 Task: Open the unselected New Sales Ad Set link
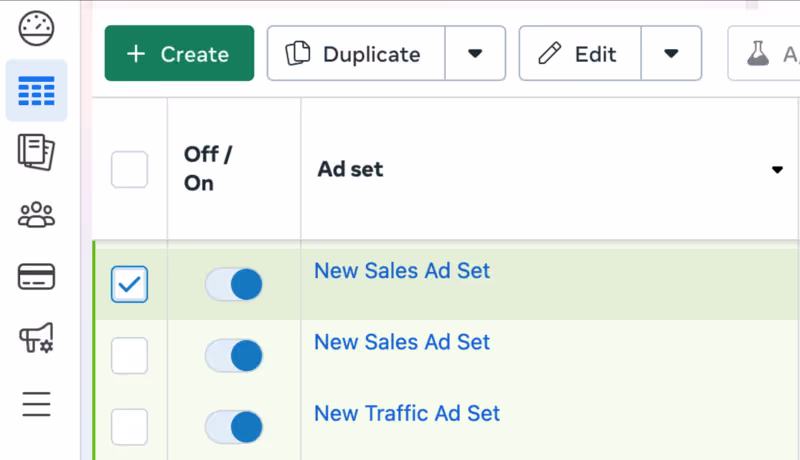(x=402, y=342)
